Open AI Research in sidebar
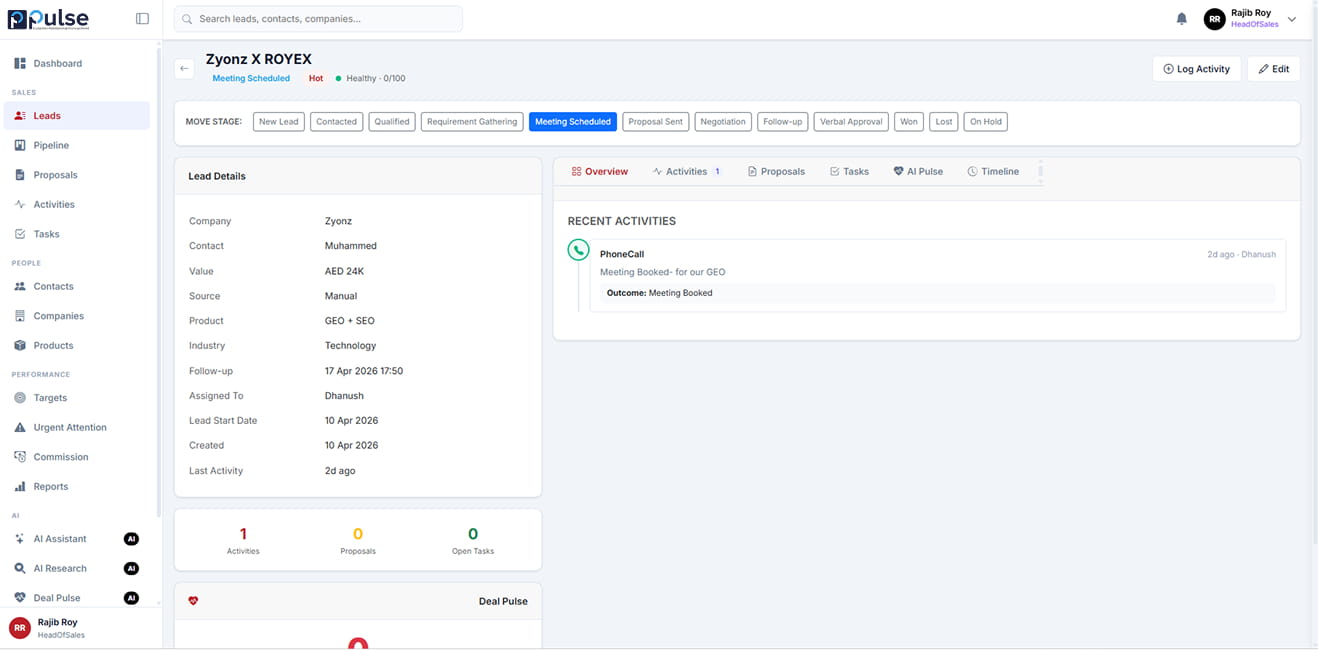Viewport: 1318px width, 650px height. [59, 568]
